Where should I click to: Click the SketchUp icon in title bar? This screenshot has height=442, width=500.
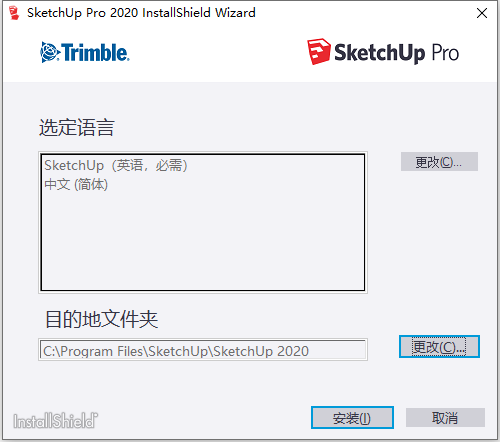[14, 13]
